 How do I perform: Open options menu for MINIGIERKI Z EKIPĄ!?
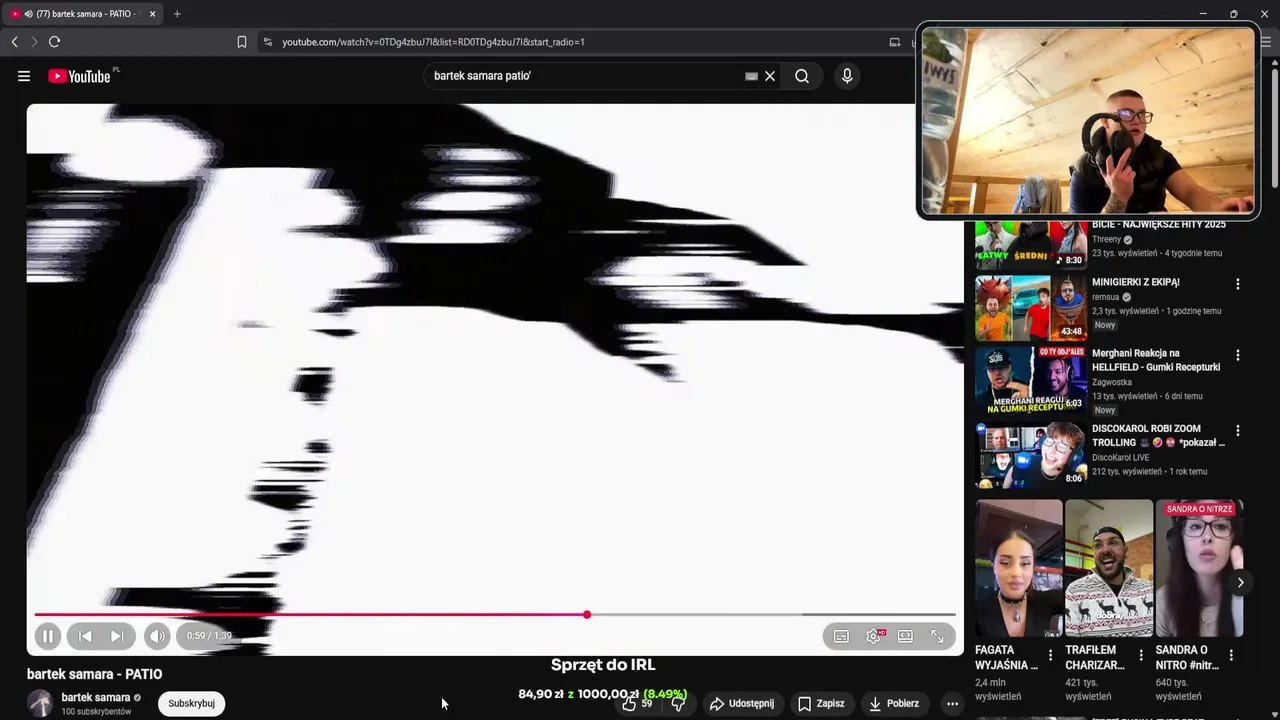tap(1238, 284)
